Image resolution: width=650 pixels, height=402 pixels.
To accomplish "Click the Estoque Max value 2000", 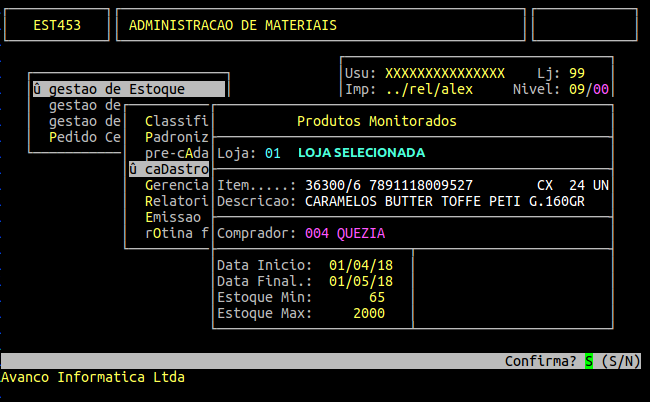I will 369,313.
